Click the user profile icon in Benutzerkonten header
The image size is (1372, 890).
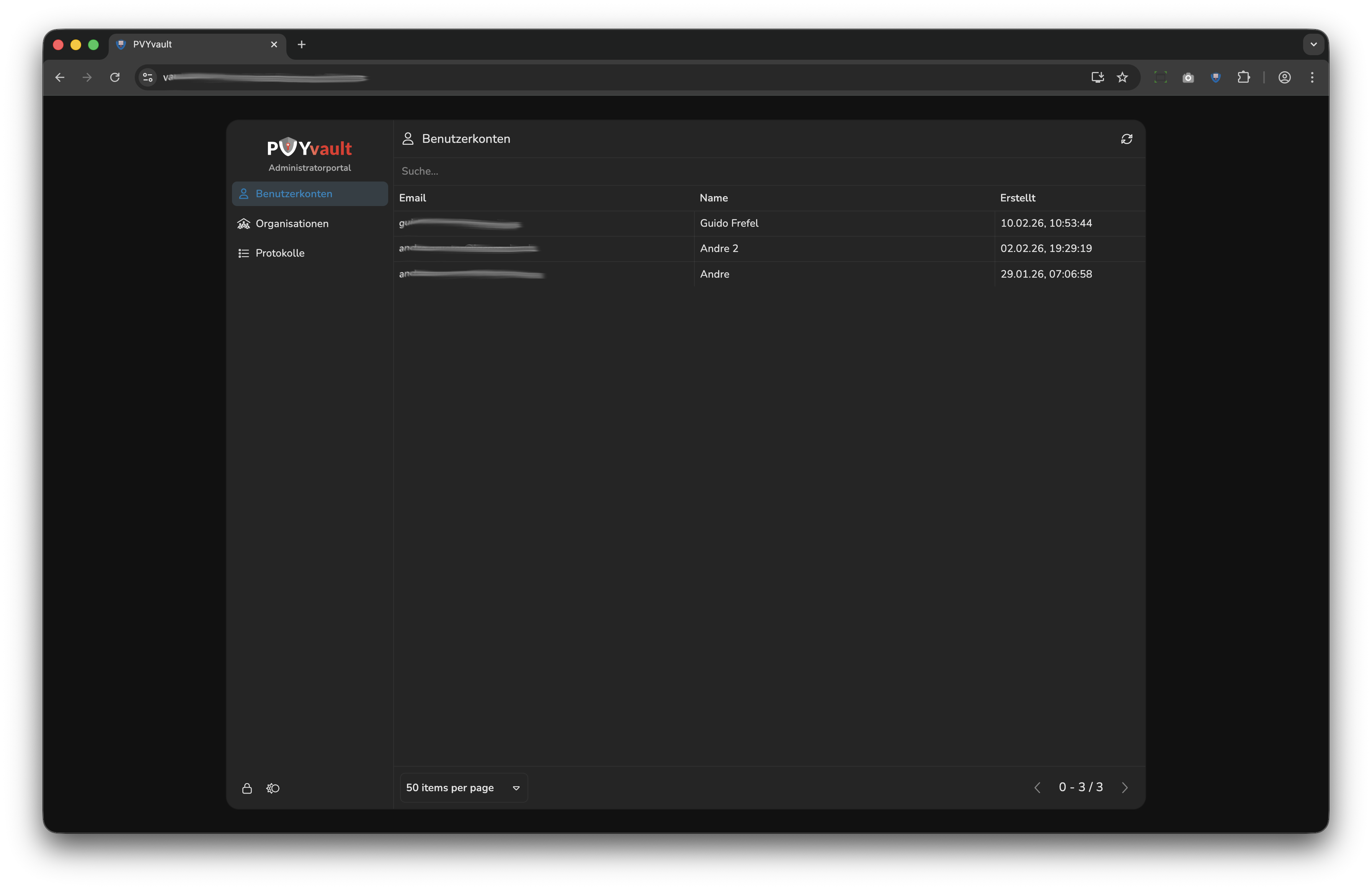(408, 138)
